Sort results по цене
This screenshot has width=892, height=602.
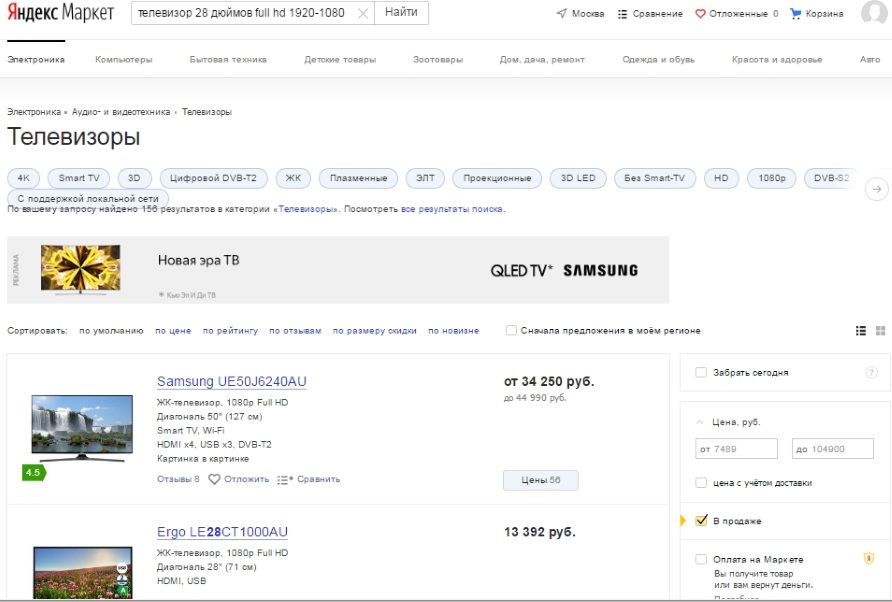pyautogui.click(x=173, y=331)
